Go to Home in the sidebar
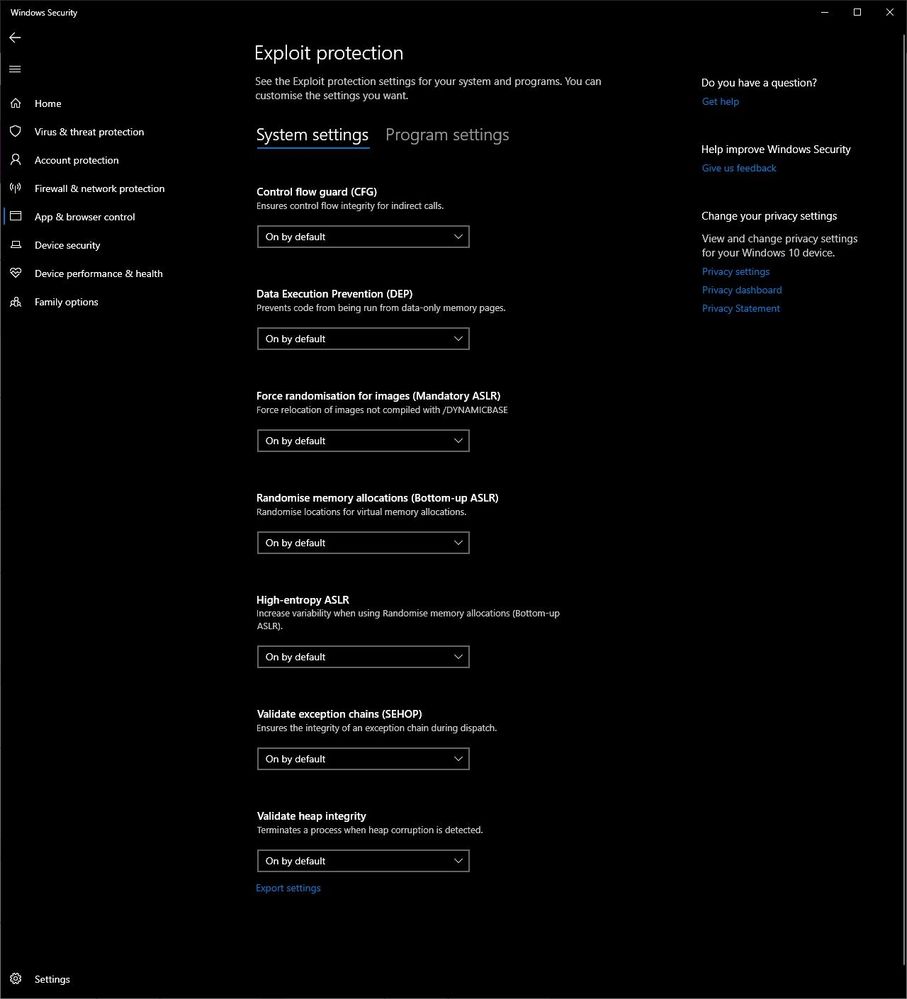The image size is (907, 999). point(48,103)
